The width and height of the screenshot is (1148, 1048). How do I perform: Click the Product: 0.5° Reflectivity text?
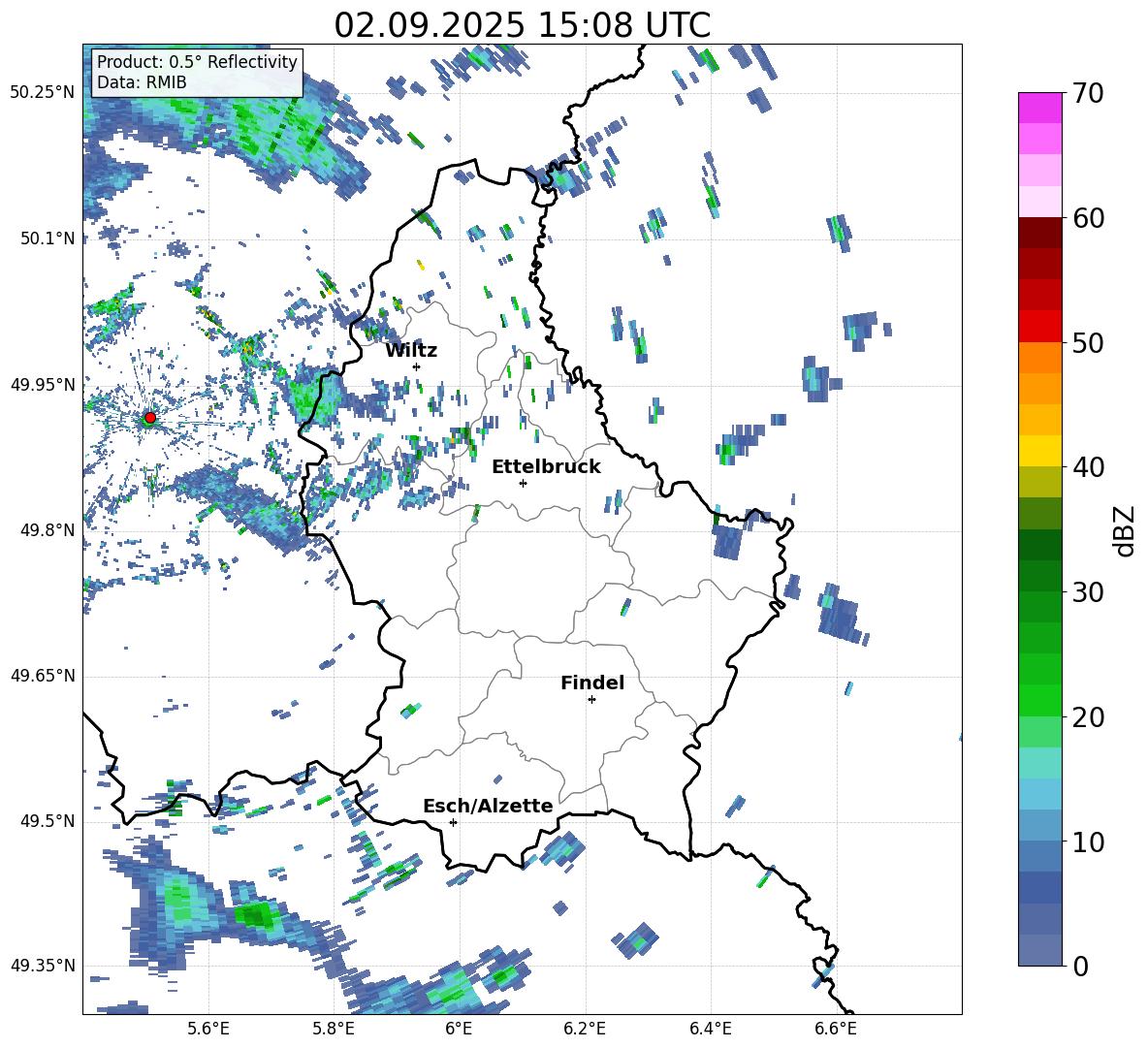coord(197,62)
